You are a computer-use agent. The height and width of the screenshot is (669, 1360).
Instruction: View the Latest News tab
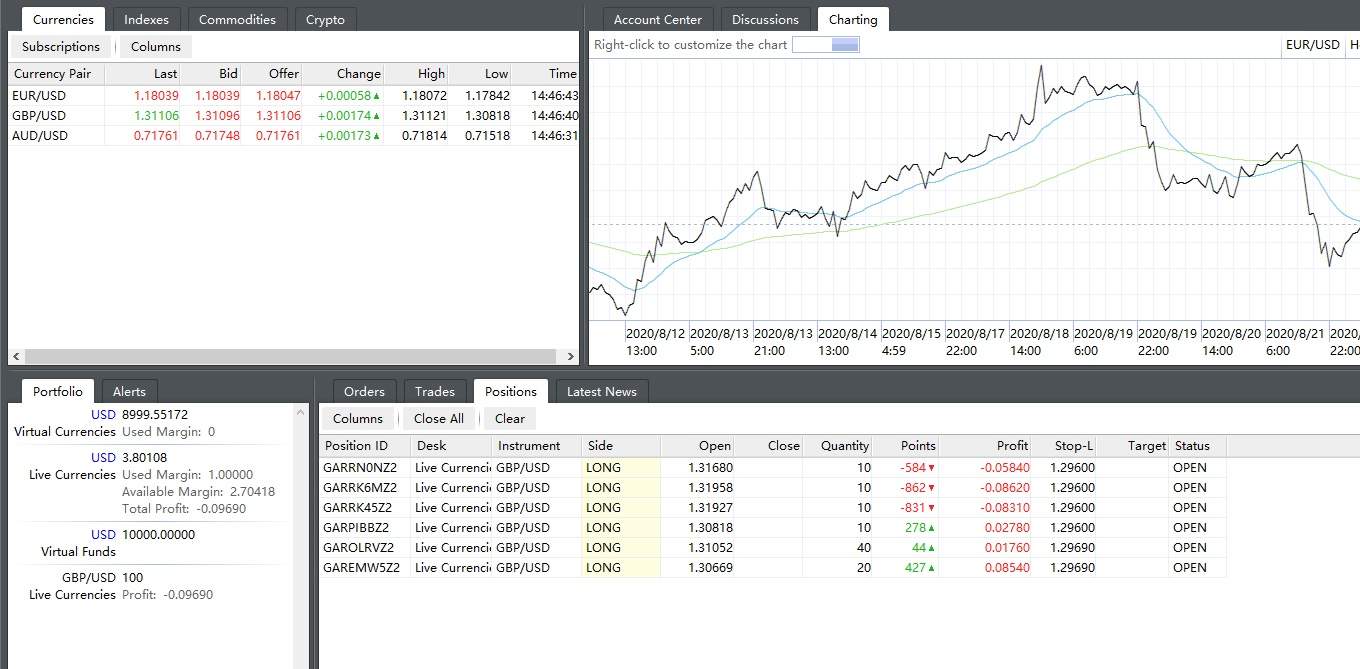tap(601, 391)
